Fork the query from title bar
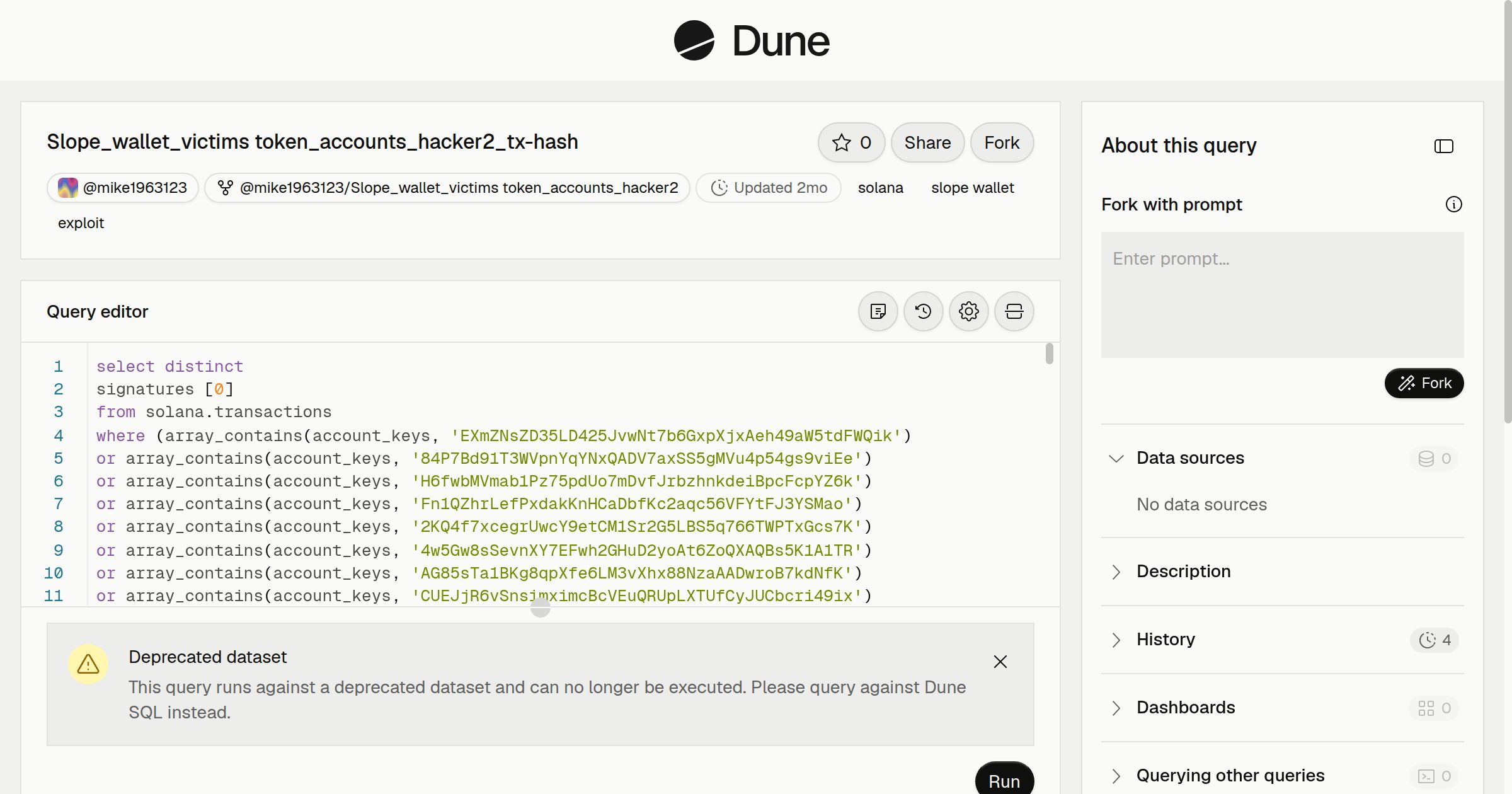The height and width of the screenshot is (794, 1512). pos(1002,142)
